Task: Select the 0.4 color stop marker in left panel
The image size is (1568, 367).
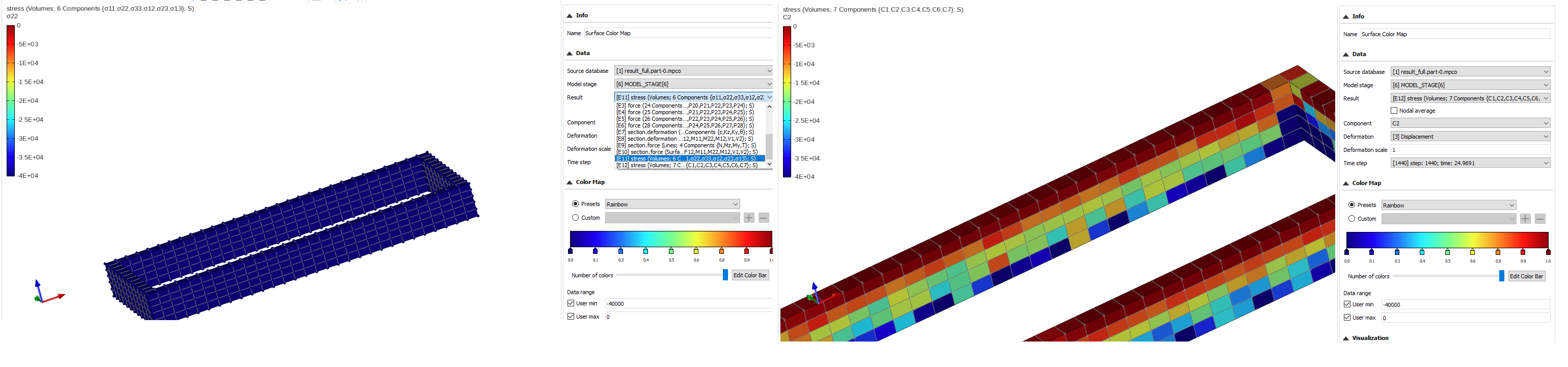Action: 646,251
